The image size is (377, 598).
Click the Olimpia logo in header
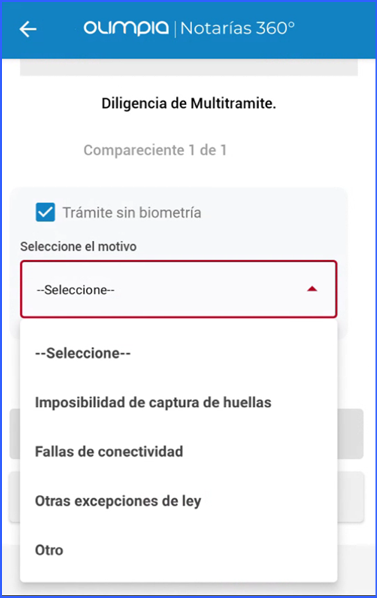pos(126,28)
